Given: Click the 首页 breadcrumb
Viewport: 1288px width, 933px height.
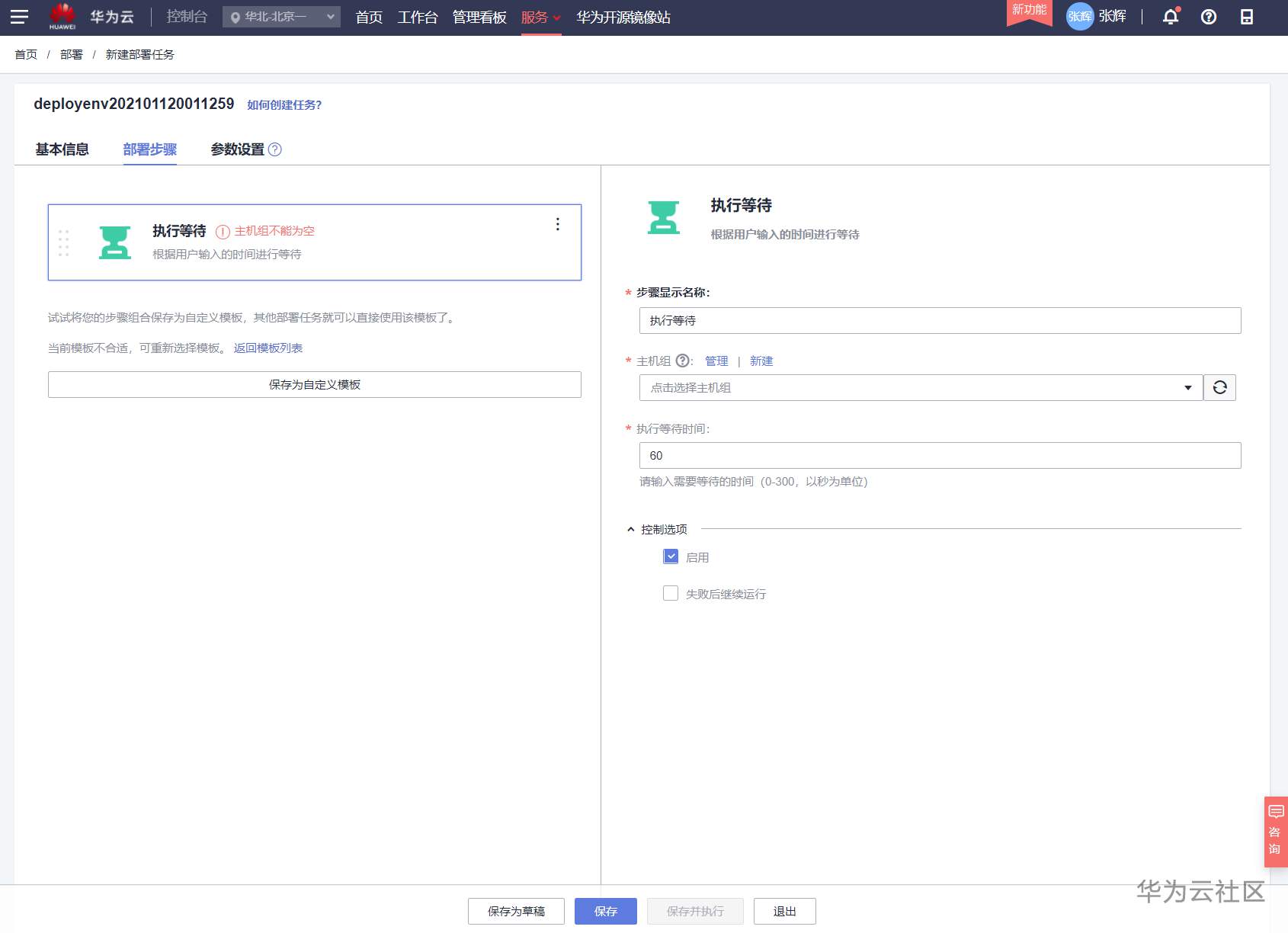Looking at the screenshot, I should pos(26,55).
